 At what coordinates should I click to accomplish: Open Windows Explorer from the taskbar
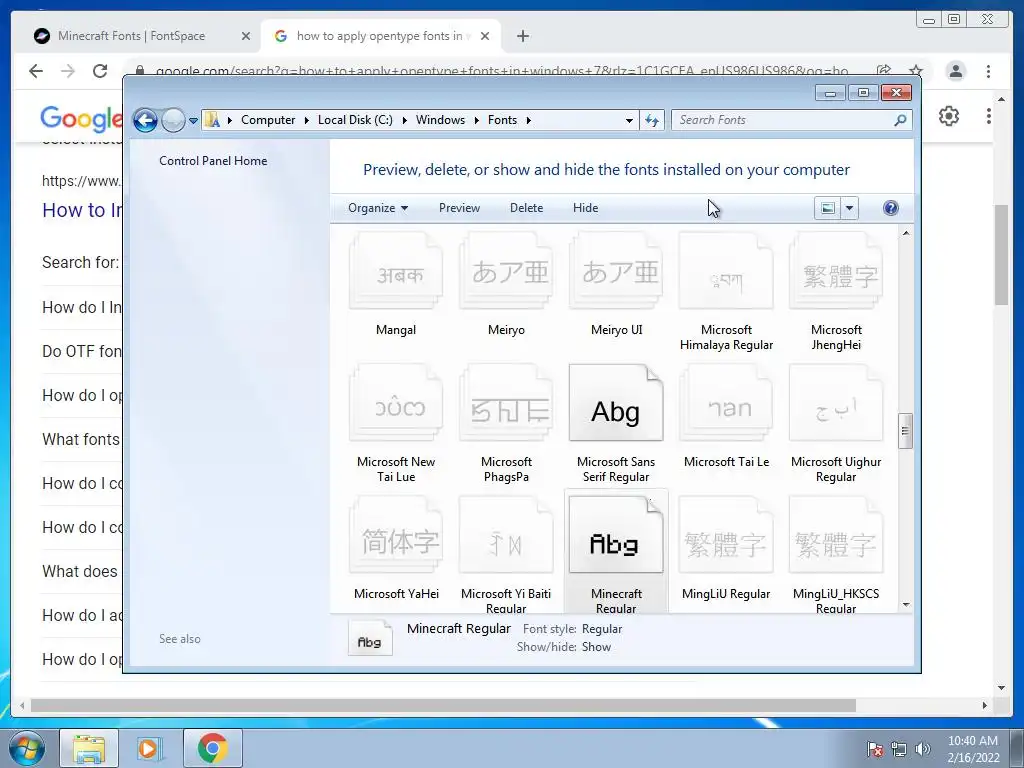89,748
